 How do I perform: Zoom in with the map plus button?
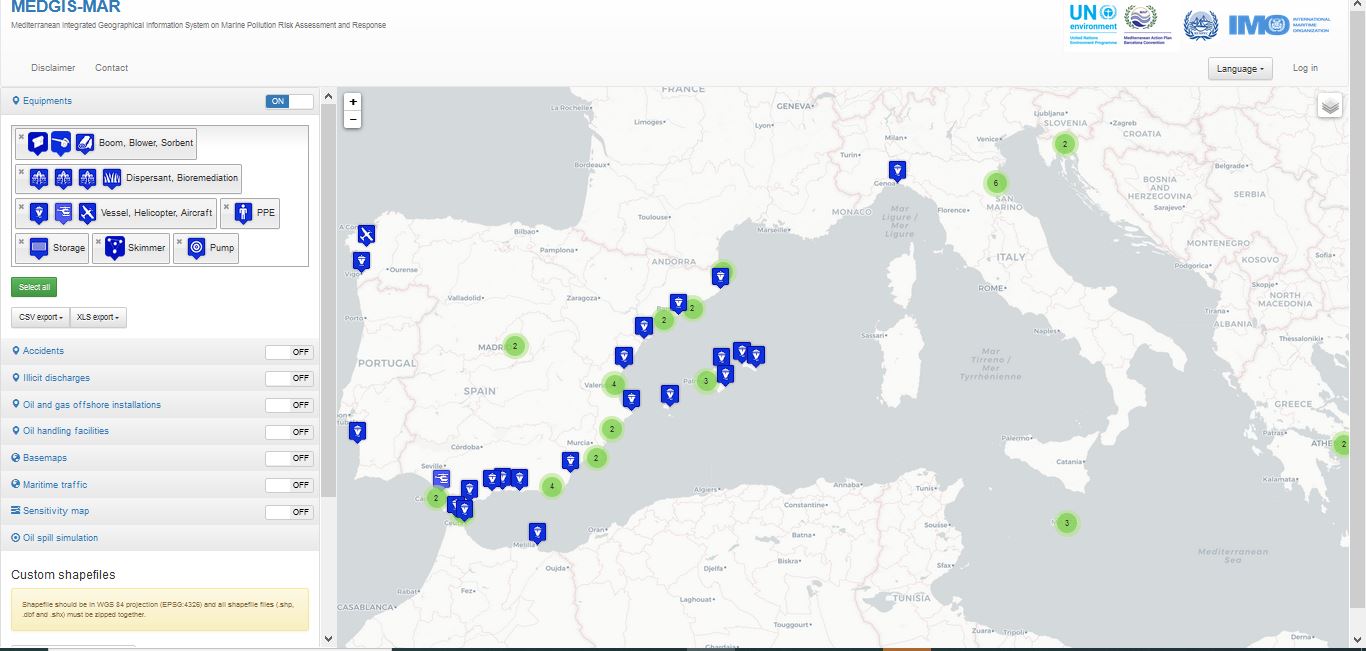click(x=353, y=102)
